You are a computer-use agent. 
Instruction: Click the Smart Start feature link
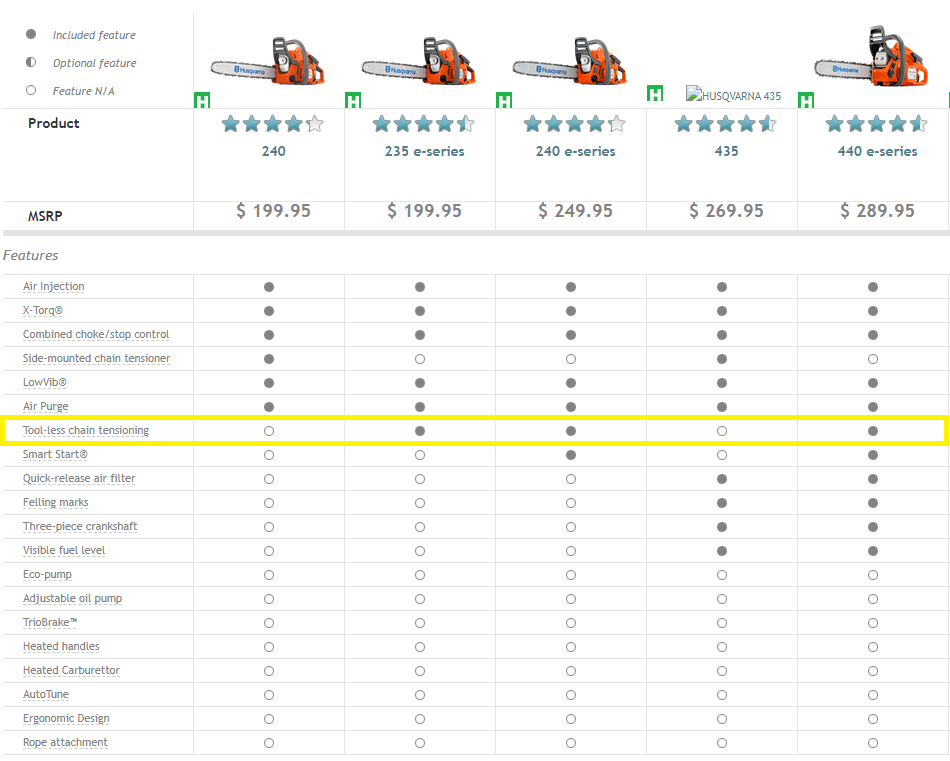[x=55, y=454]
